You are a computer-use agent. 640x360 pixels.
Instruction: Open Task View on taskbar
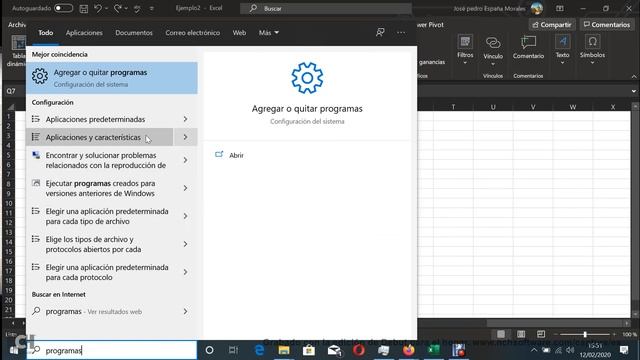(x=233, y=350)
